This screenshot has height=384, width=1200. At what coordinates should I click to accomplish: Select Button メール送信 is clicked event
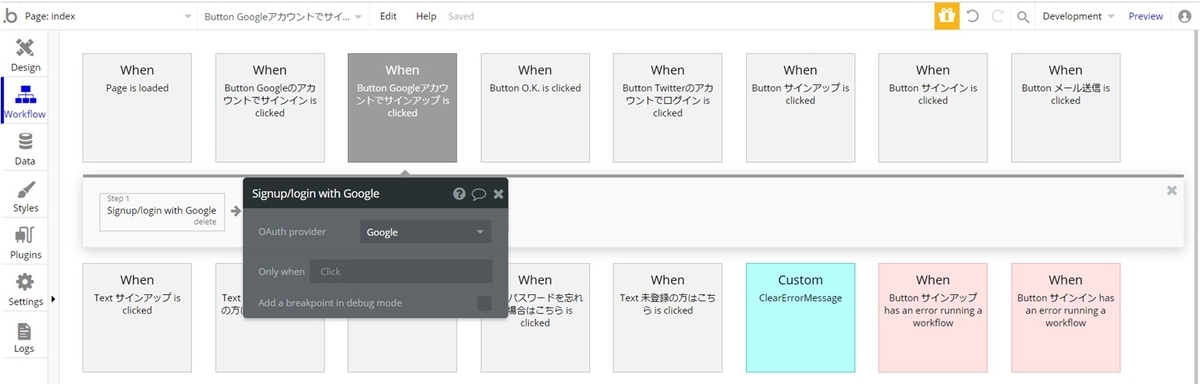[x=1065, y=107]
